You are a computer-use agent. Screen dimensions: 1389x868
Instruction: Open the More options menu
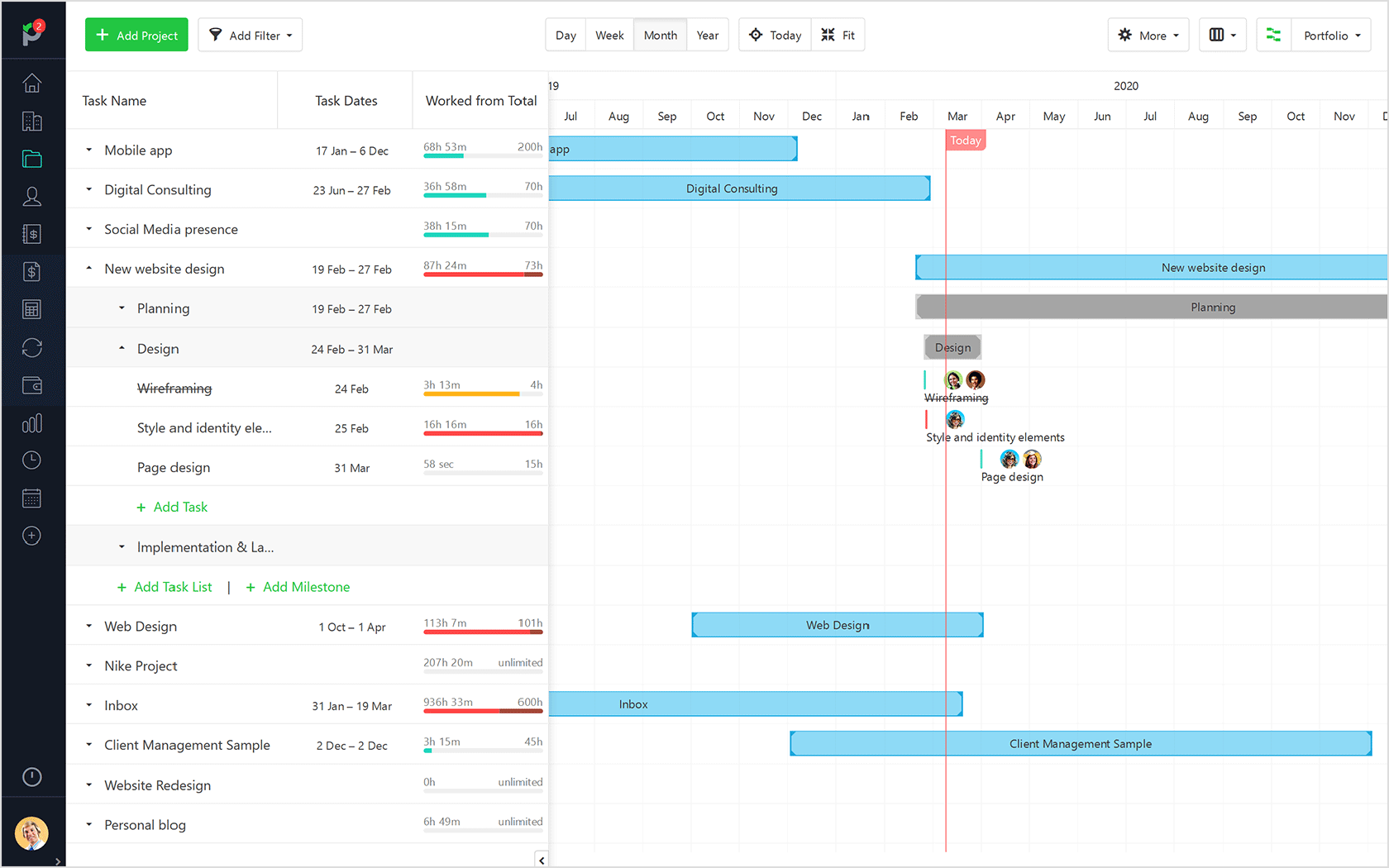1148,35
